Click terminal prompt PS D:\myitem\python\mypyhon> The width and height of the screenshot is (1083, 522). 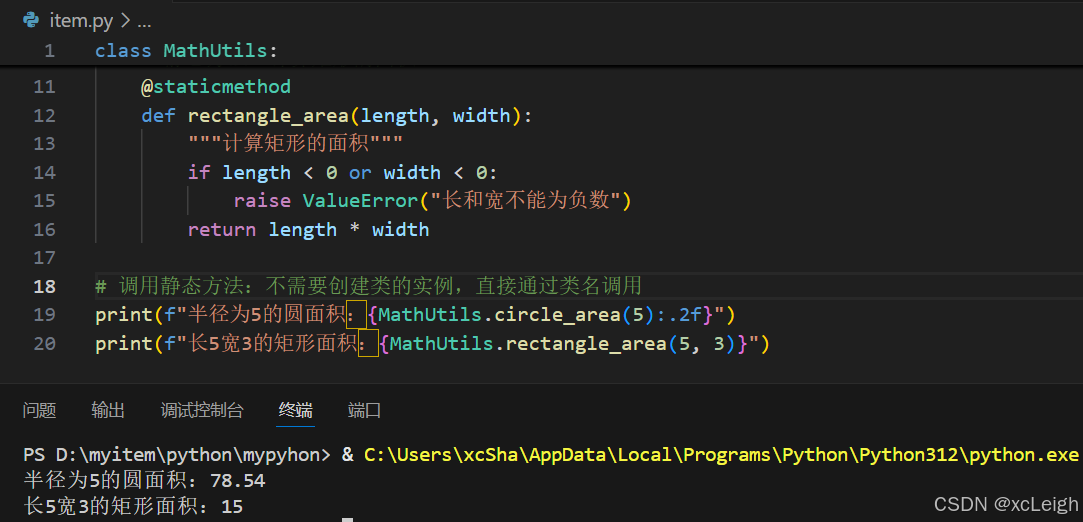[x=177, y=454]
